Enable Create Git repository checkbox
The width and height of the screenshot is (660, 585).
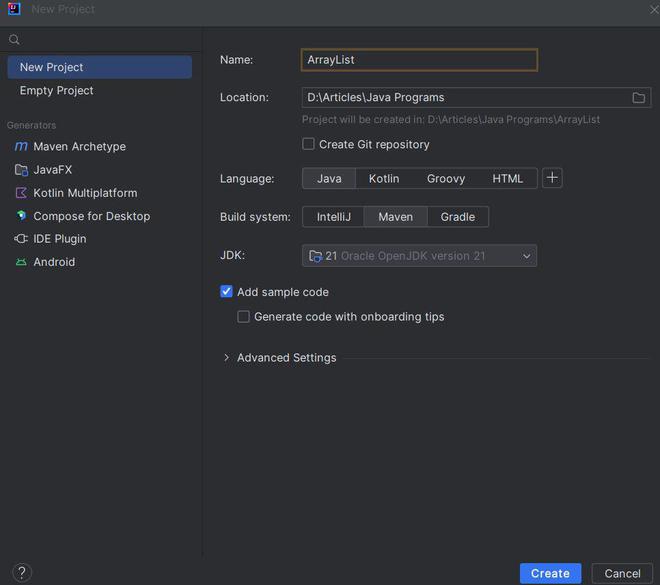(309, 144)
